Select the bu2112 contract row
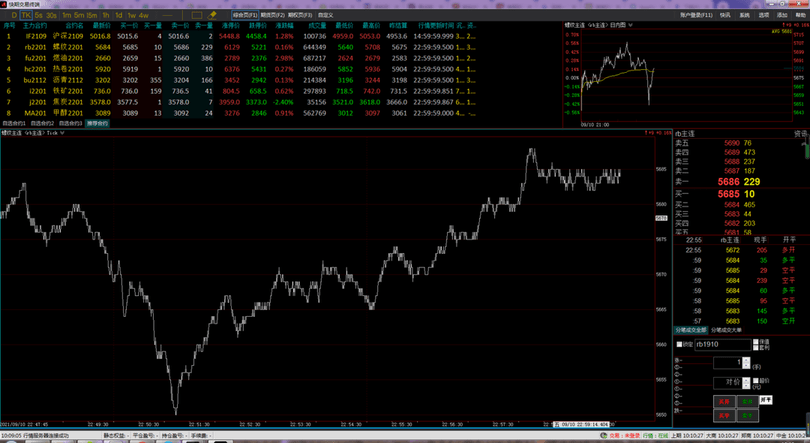Viewport: 810px width, 443px height. 240,80
